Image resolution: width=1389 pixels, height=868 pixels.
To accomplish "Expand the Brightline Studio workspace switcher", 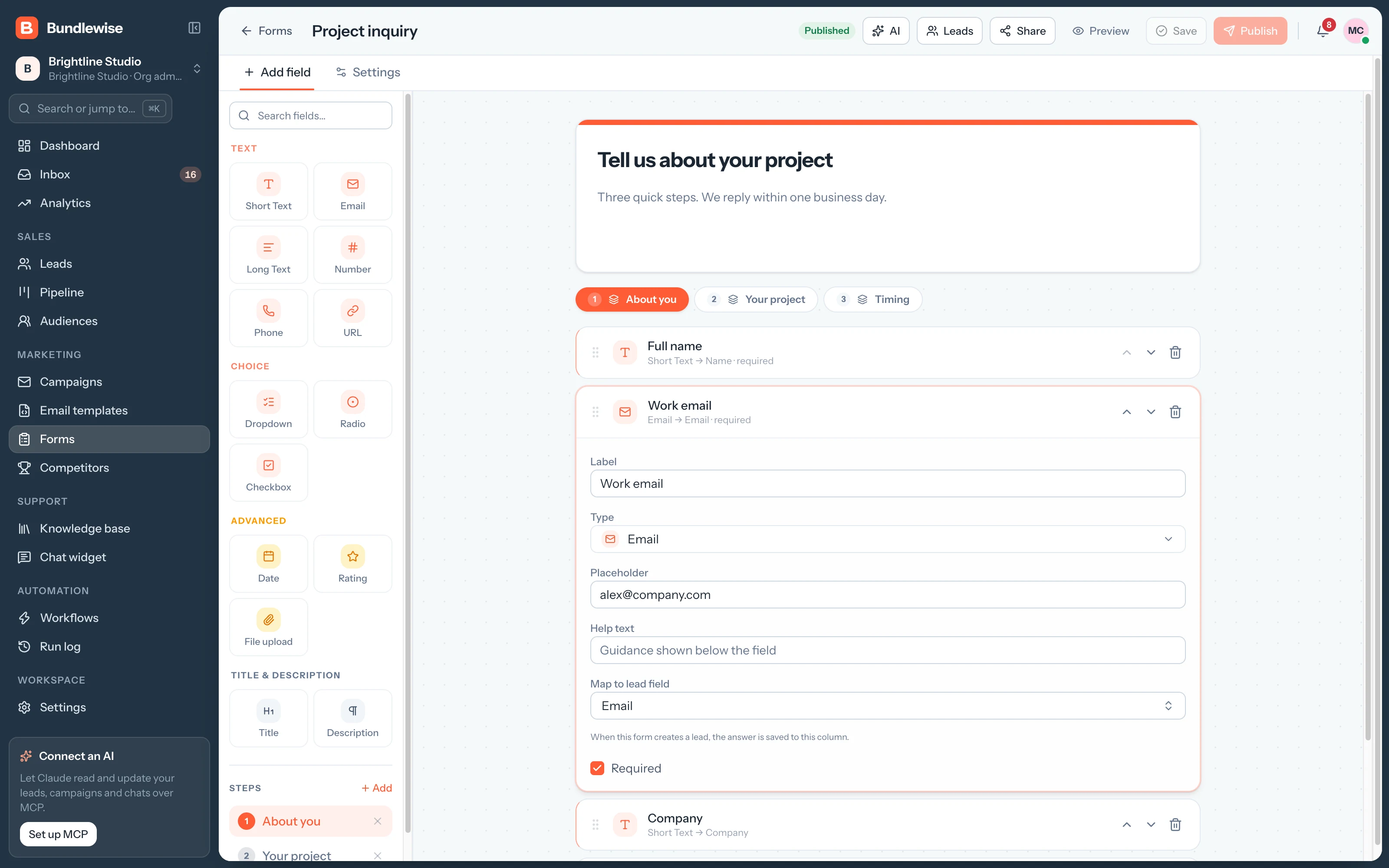I will pyautogui.click(x=109, y=69).
